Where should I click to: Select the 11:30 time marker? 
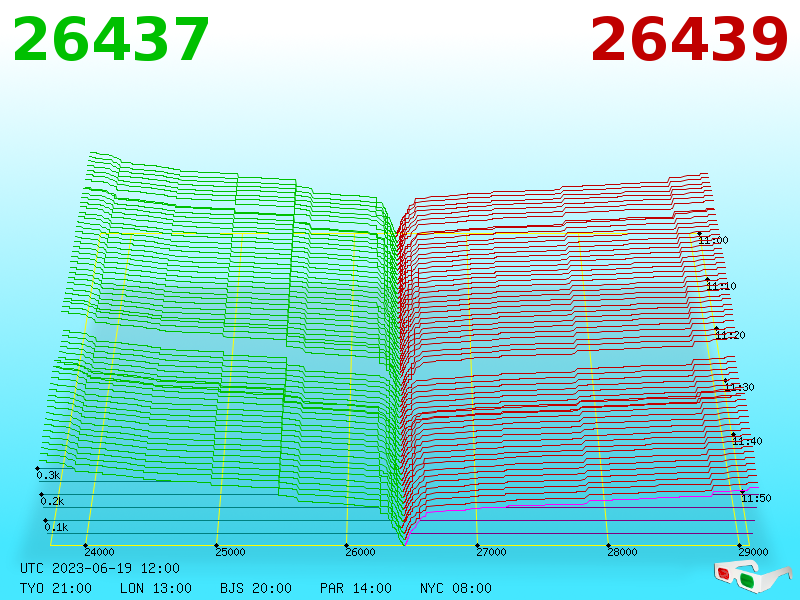click(x=739, y=387)
